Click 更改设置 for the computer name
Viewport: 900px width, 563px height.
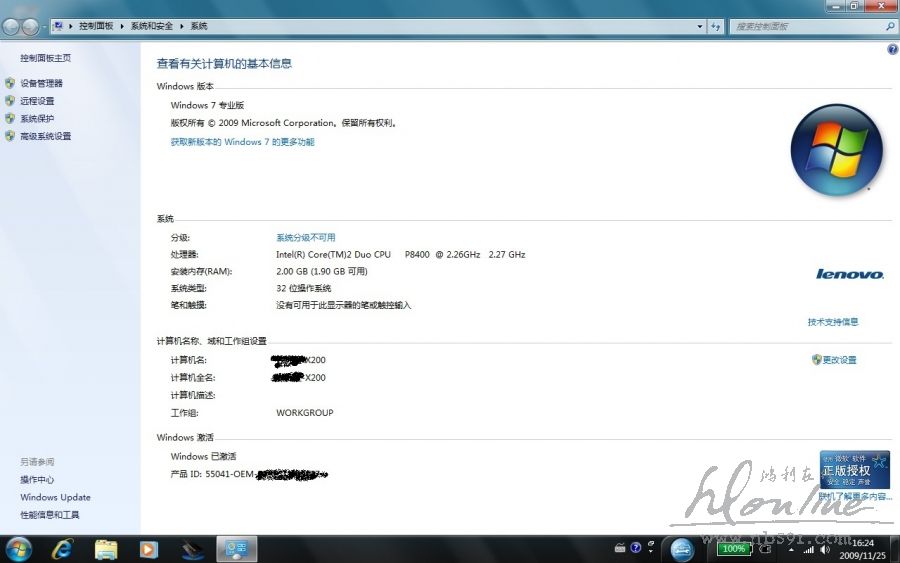coord(839,360)
